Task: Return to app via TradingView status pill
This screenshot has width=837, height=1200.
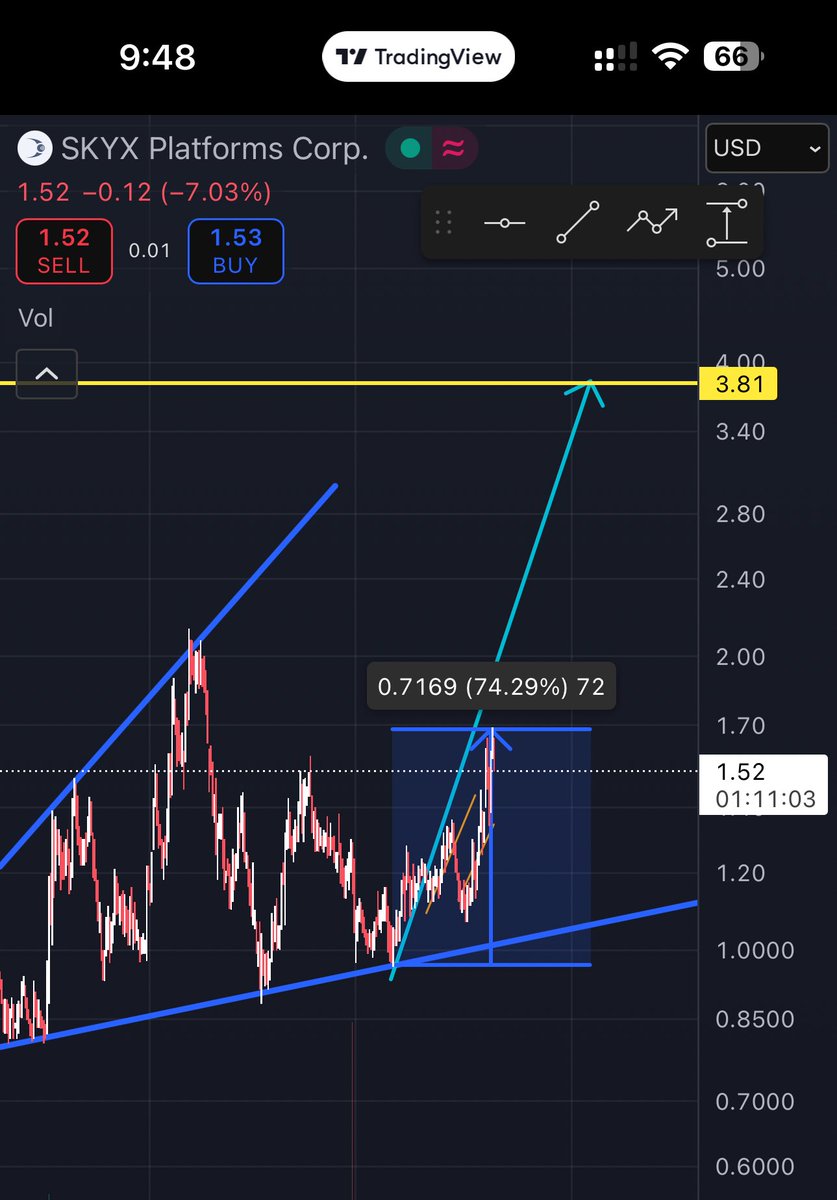Action: tap(418, 57)
